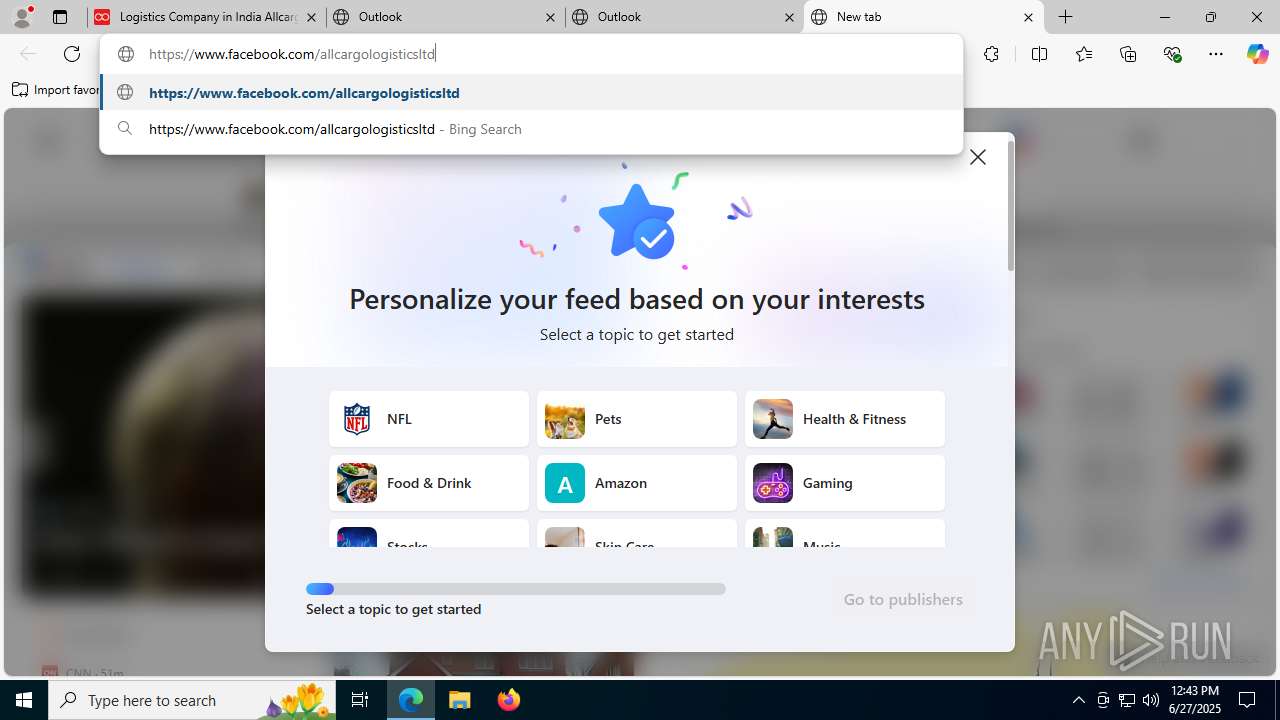Show hidden system tray icons
This screenshot has width=1280, height=720.
1078,700
